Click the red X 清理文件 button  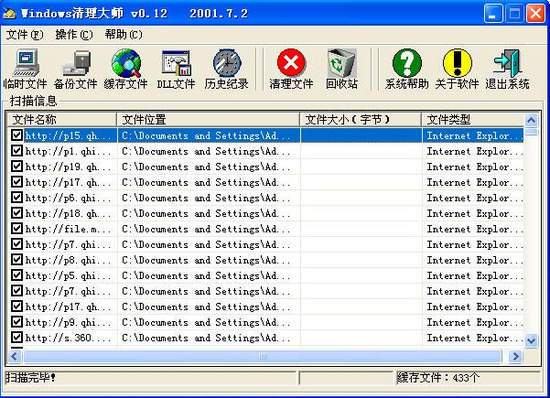point(291,69)
